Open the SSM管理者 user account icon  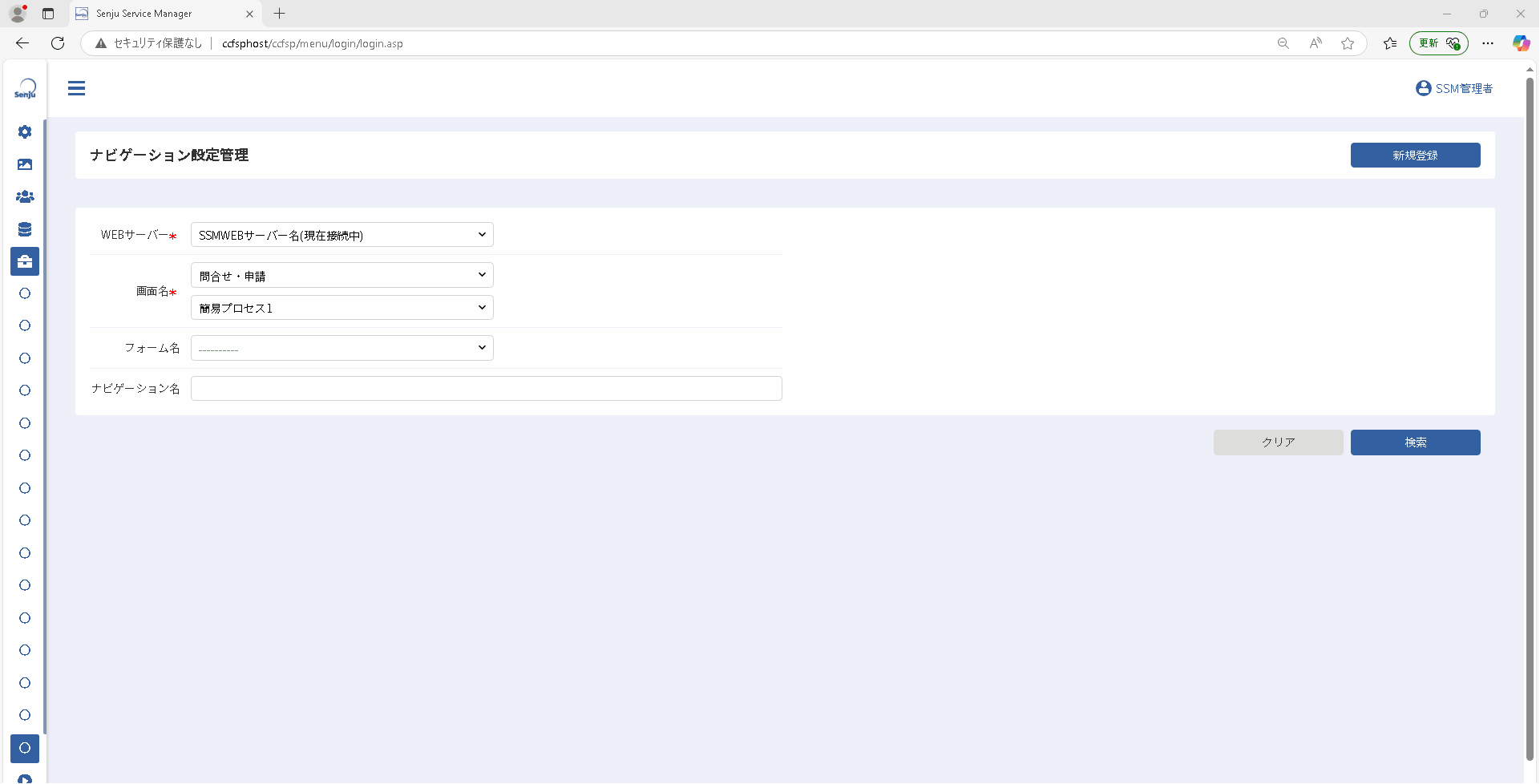(1423, 88)
